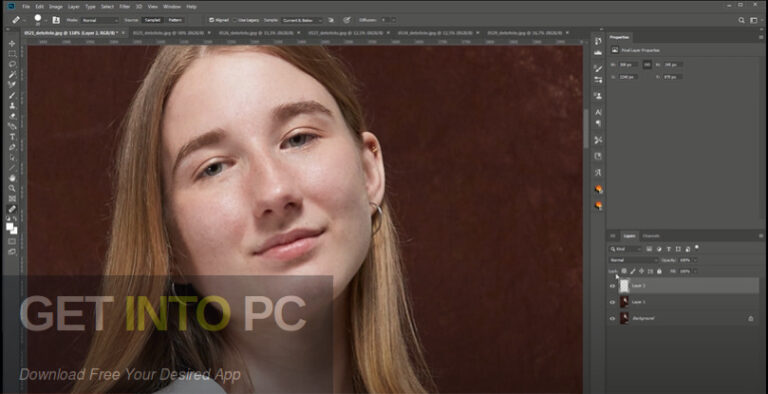Viewport: 768px width, 394px height.
Task: Select the Move tool
Action: pyautogui.click(x=12, y=44)
